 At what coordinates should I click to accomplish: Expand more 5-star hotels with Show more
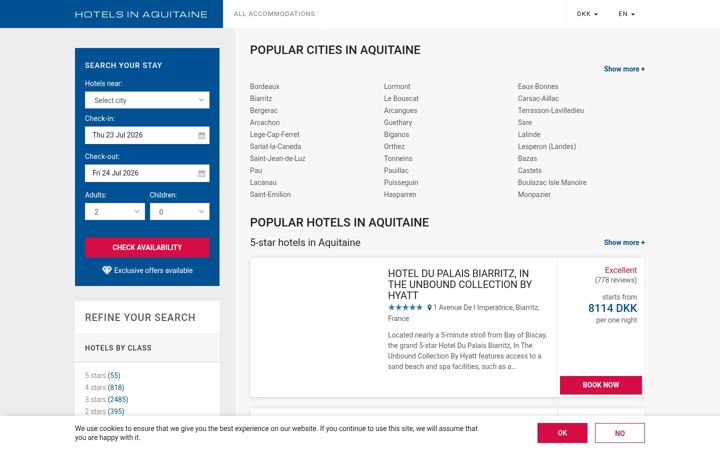624,242
